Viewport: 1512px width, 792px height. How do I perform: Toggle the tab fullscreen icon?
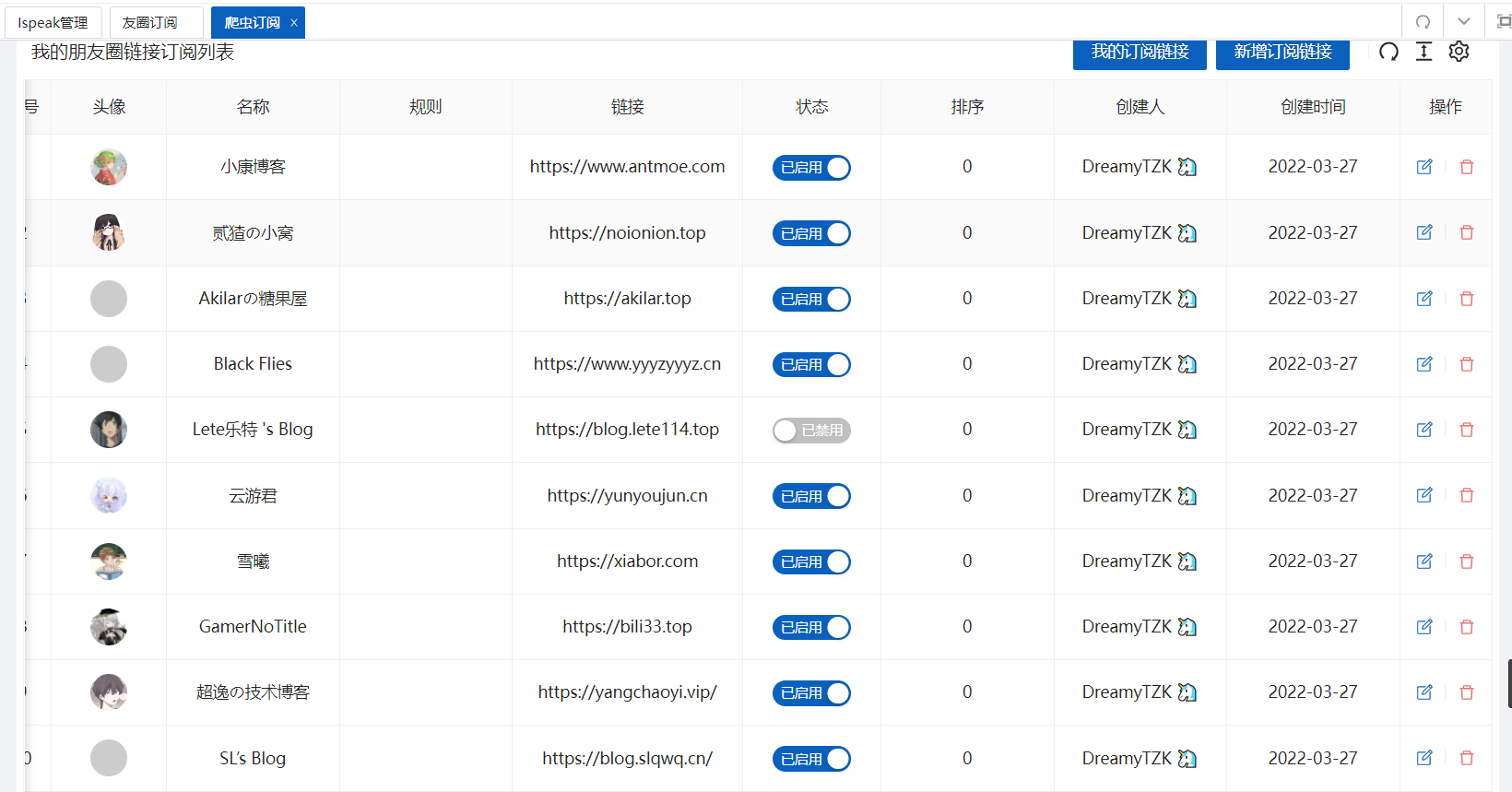[x=1503, y=21]
